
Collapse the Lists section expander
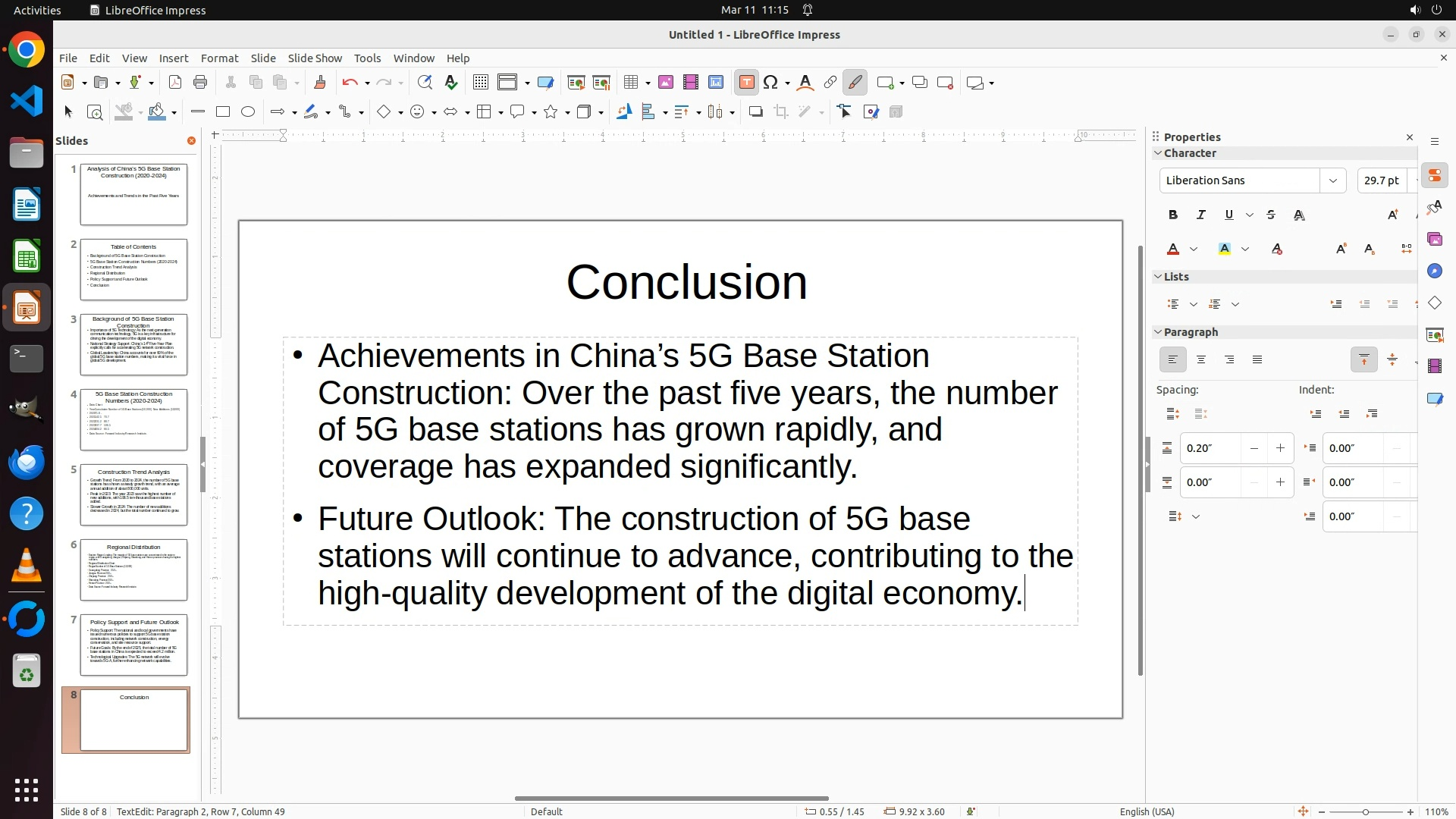click(x=1158, y=277)
